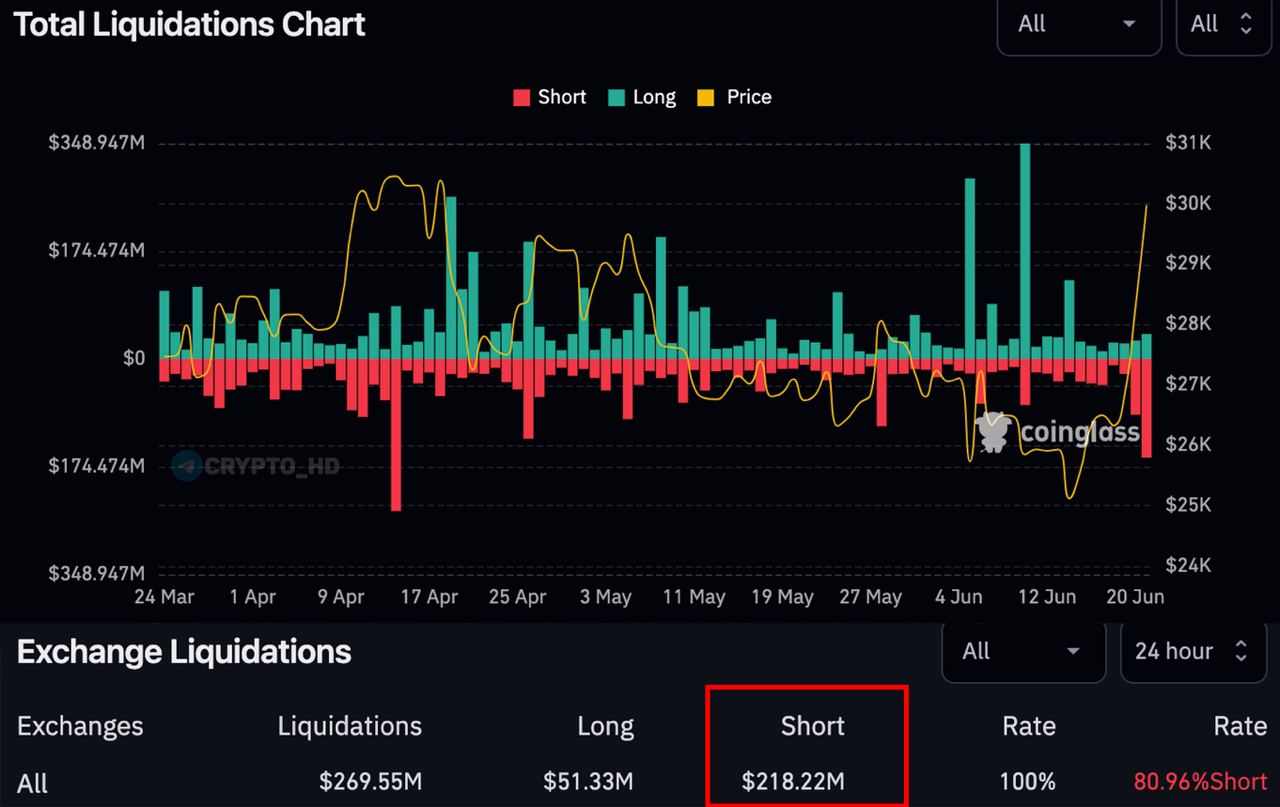The width and height of the screenshot is (1280, 807).
Task: Click the 80.96%Short rate value
Action: (1200, 781)
